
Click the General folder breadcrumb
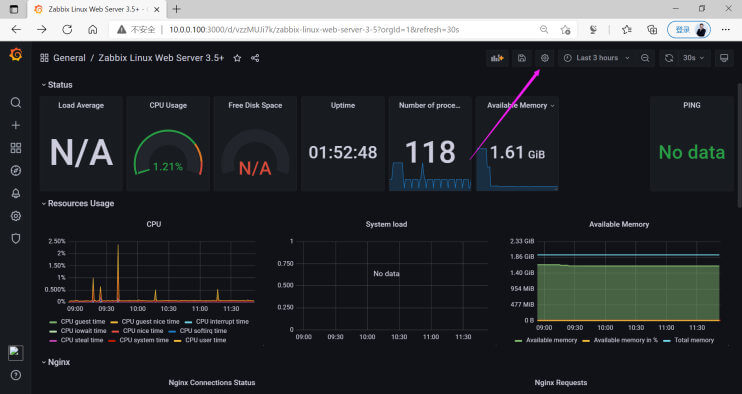click(70, 58)
